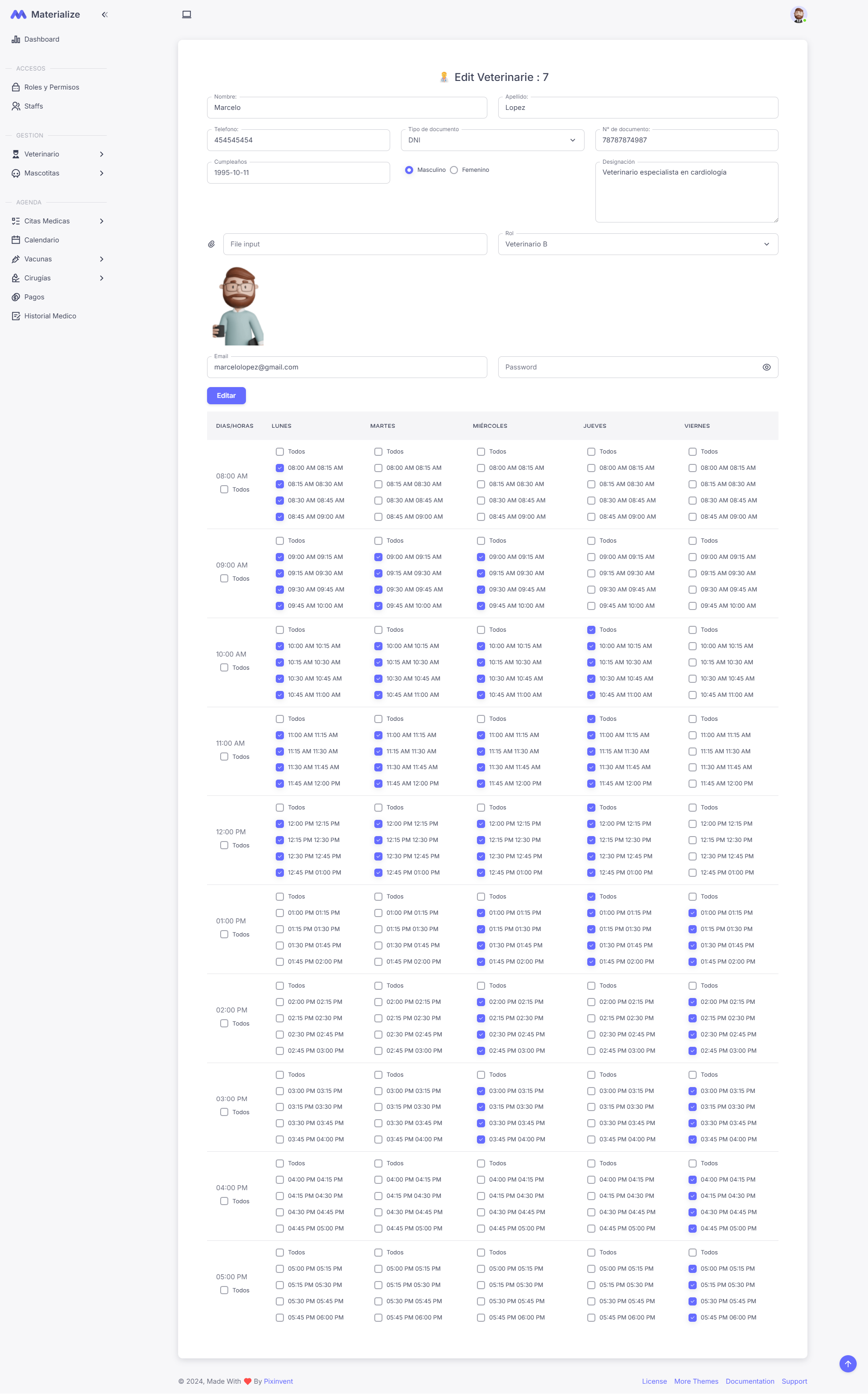Open the Tipo de documento dropdown
This screenshot has height=1395, width=868.
coord(492,140)
